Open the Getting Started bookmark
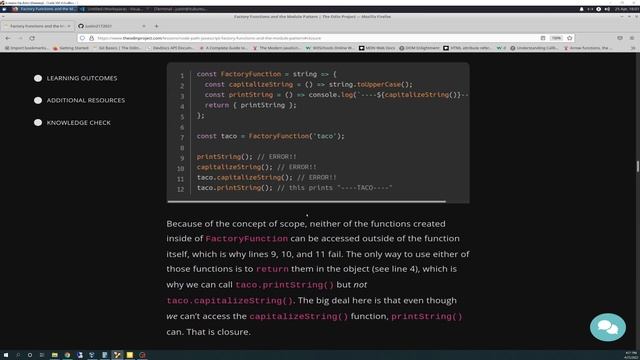640x360 pixels. pos(71,48)
